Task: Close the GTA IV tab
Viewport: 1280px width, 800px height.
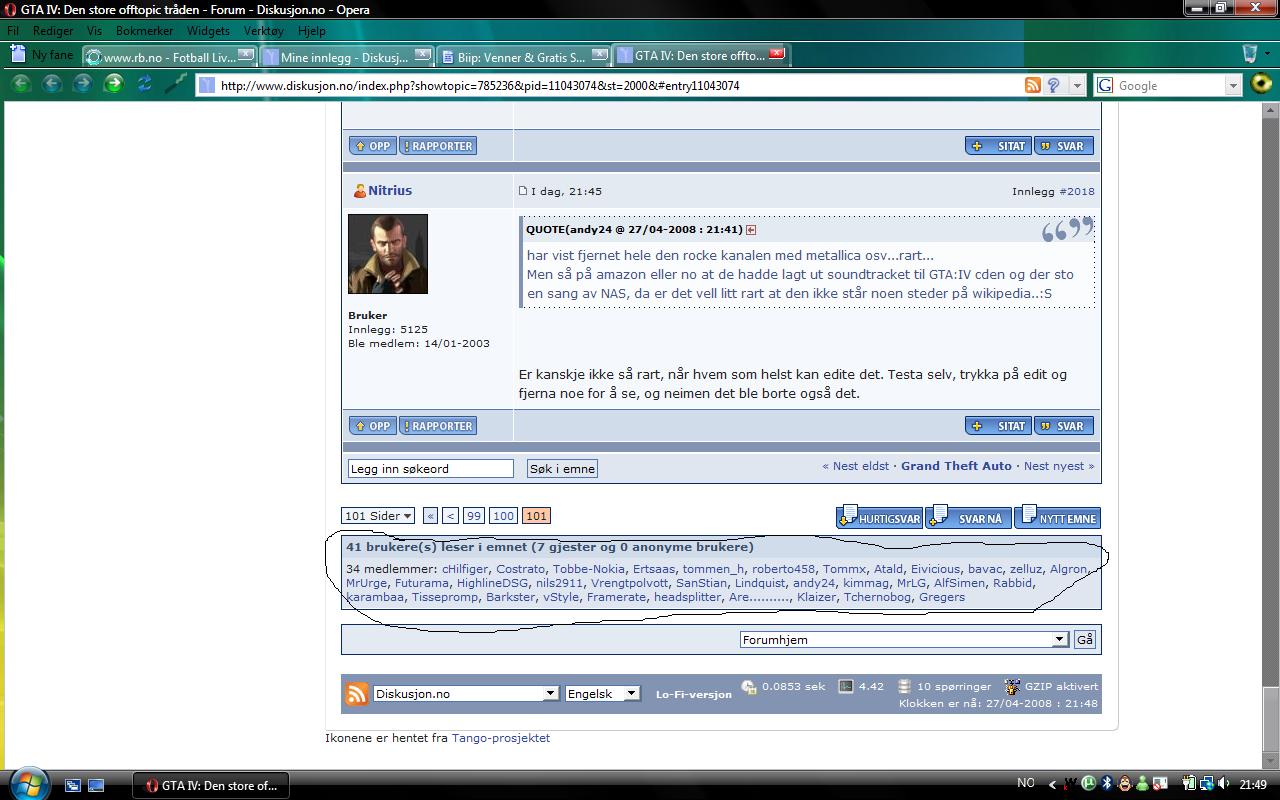Action: pyautogui.click(x=777, y=53)
